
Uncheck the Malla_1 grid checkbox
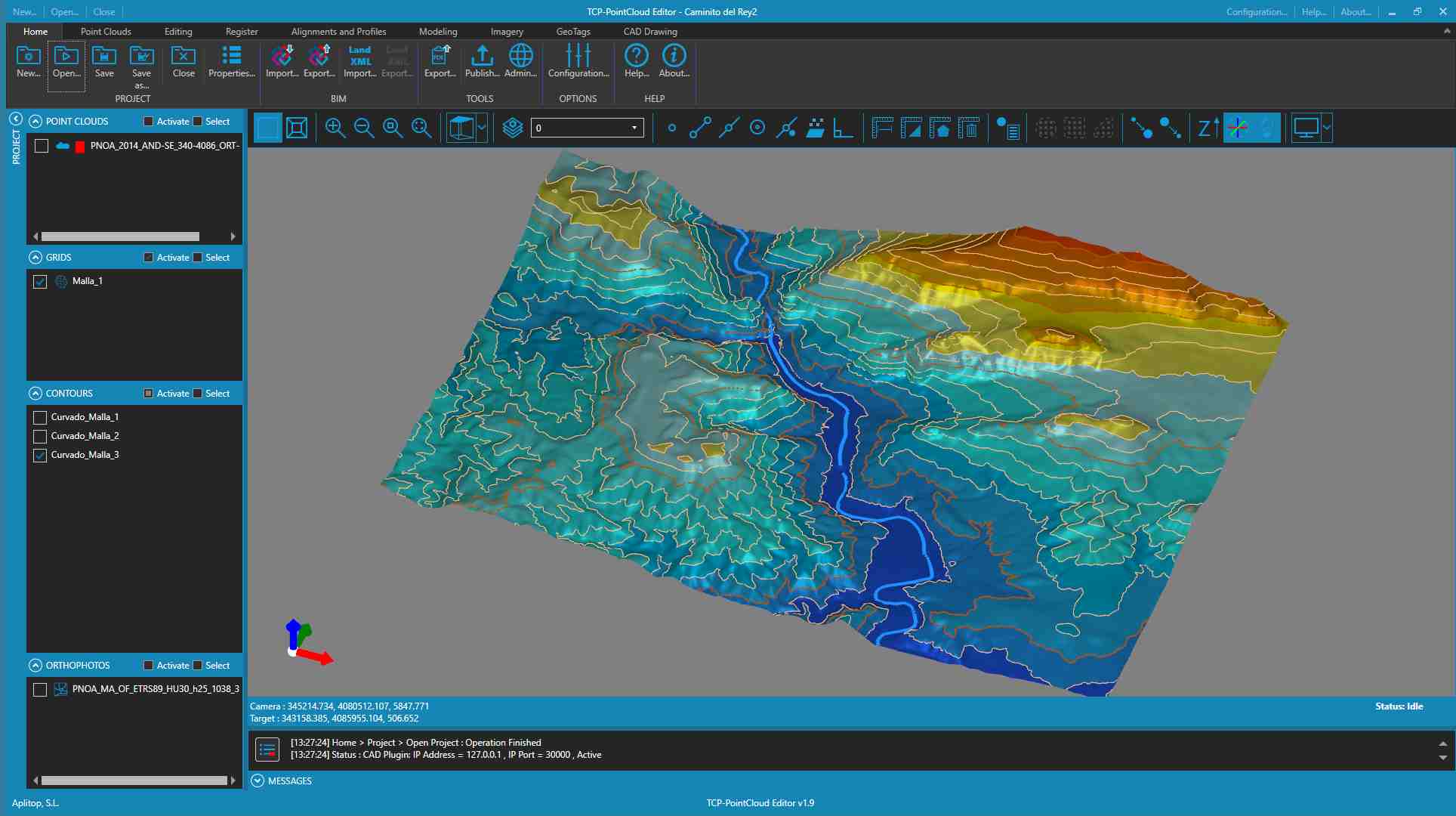[x=41, y=282]
